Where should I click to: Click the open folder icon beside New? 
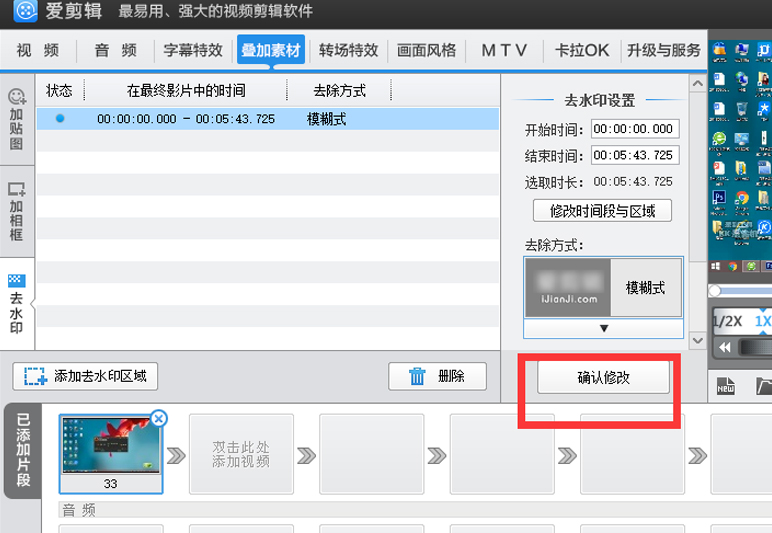(x=764, y=386)
